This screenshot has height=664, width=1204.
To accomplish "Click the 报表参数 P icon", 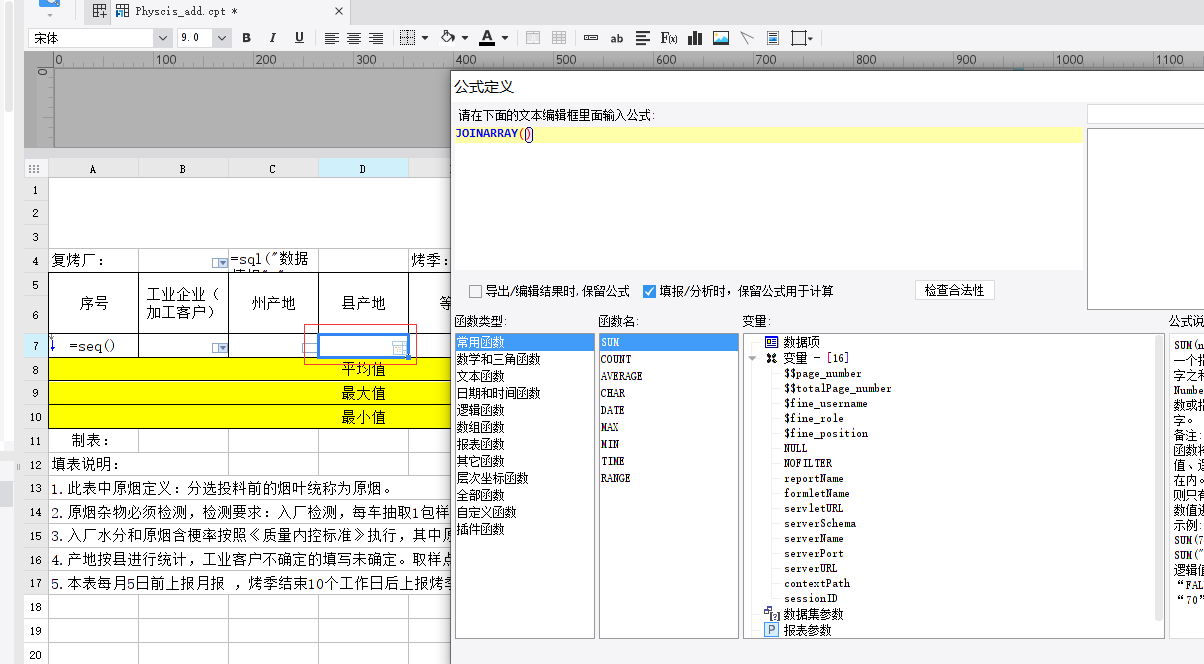I will pos(771,630).
